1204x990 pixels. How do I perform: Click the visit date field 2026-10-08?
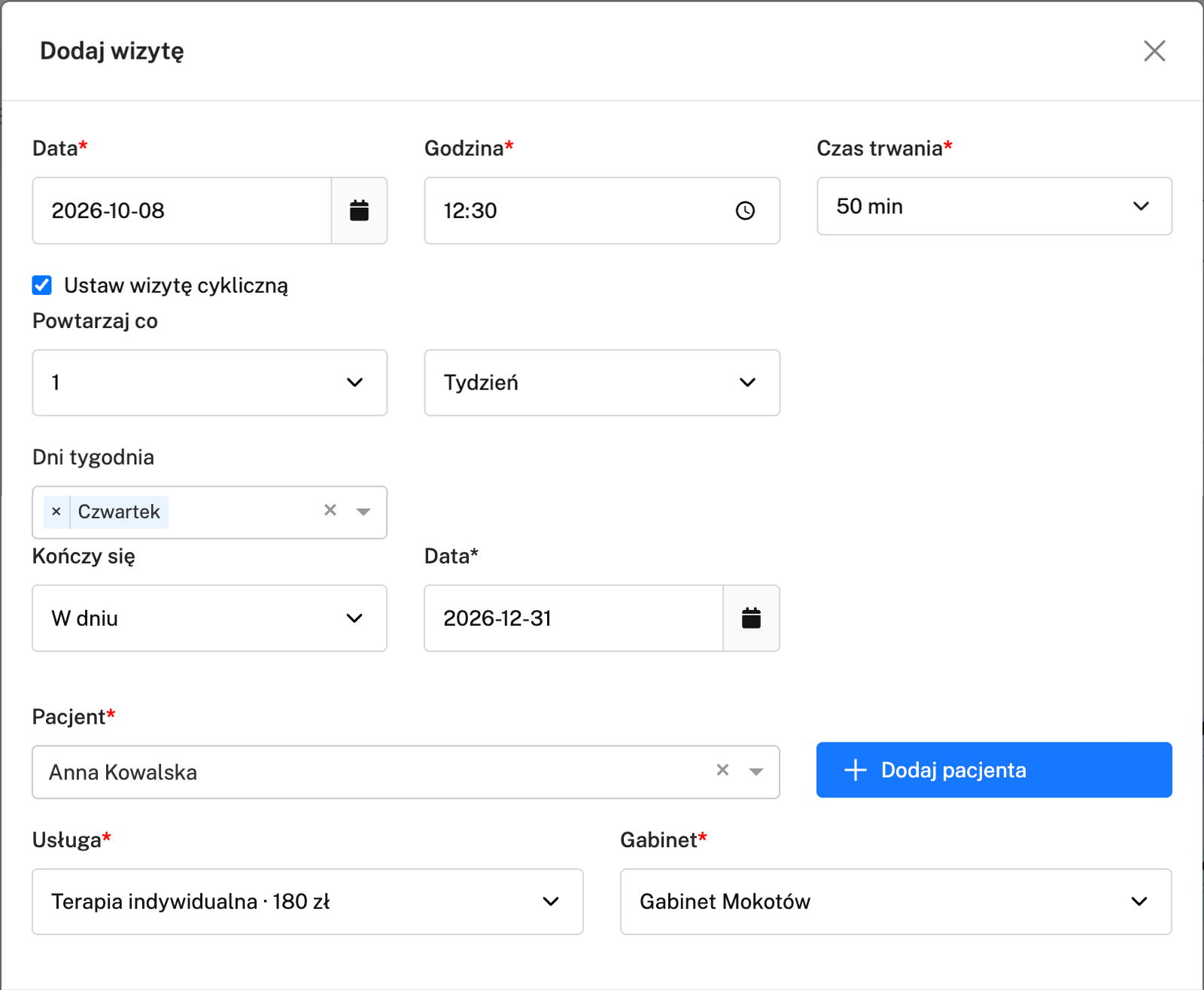[182, 211]
